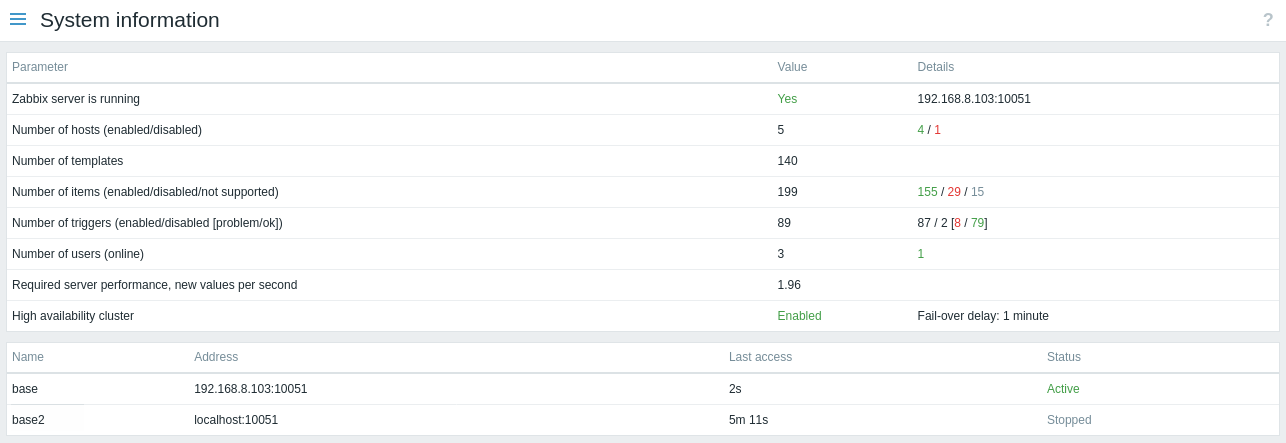Select the System information page title
The height and width of the screenshot is (443, 1286).
pos(130,20)
